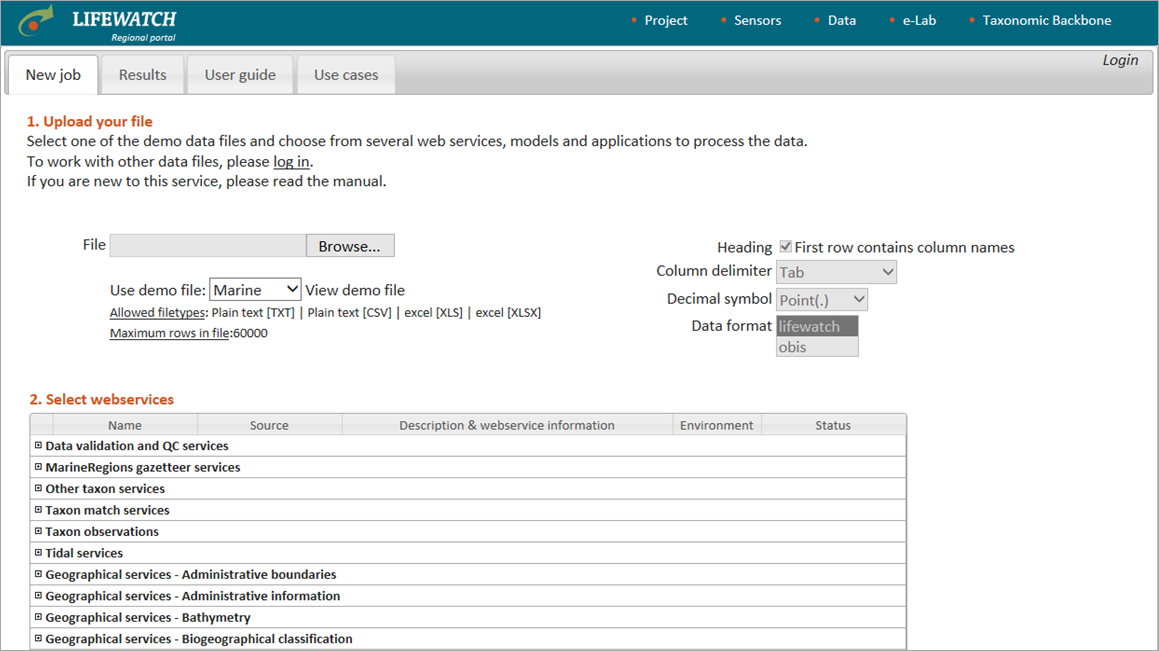Toggle First row contains column names checkbox
1159x651 pixels.
click(785, 247)
